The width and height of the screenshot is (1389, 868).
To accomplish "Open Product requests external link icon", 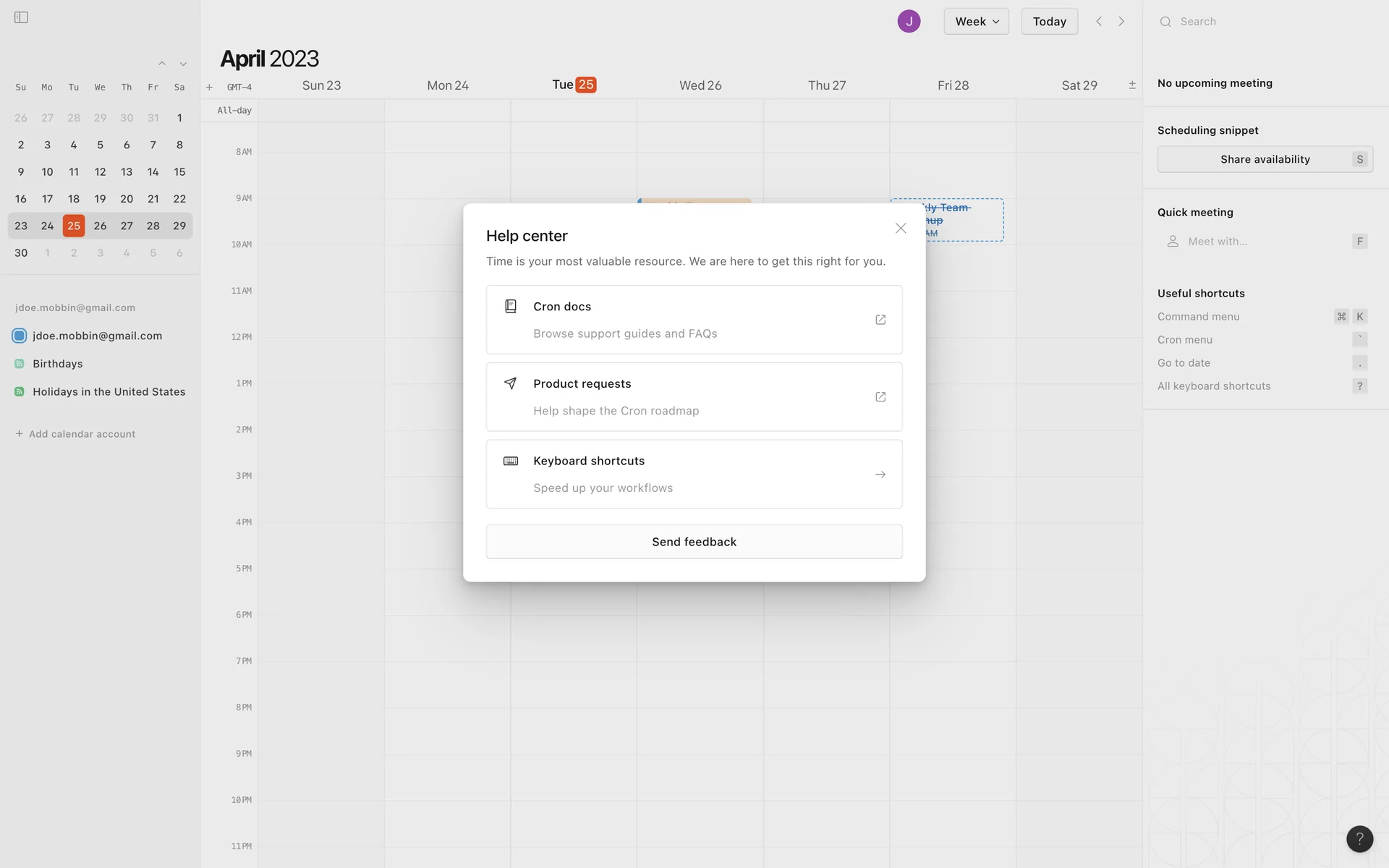I will click(880, 397).
